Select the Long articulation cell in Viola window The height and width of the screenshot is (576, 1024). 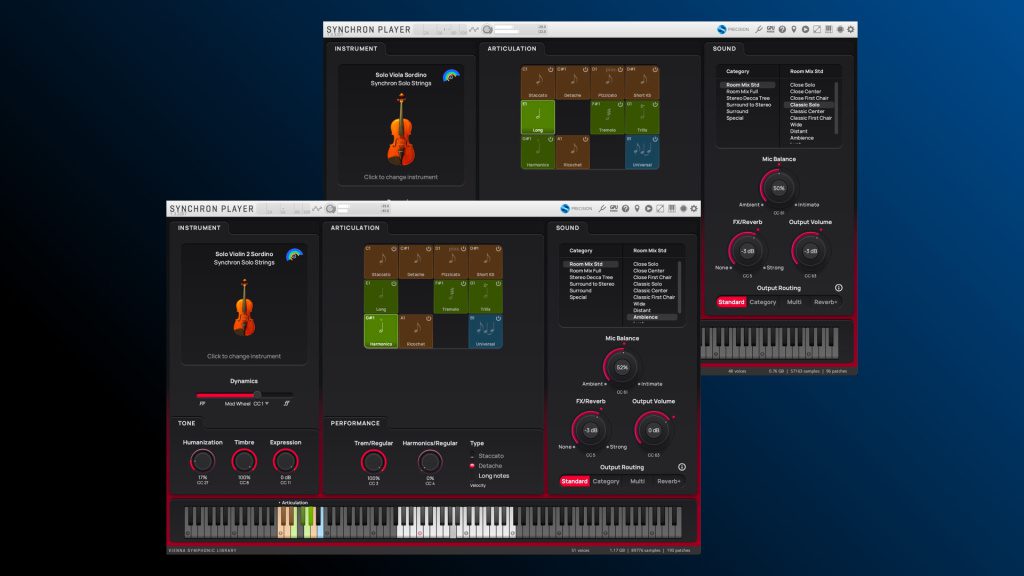[537, 117]
